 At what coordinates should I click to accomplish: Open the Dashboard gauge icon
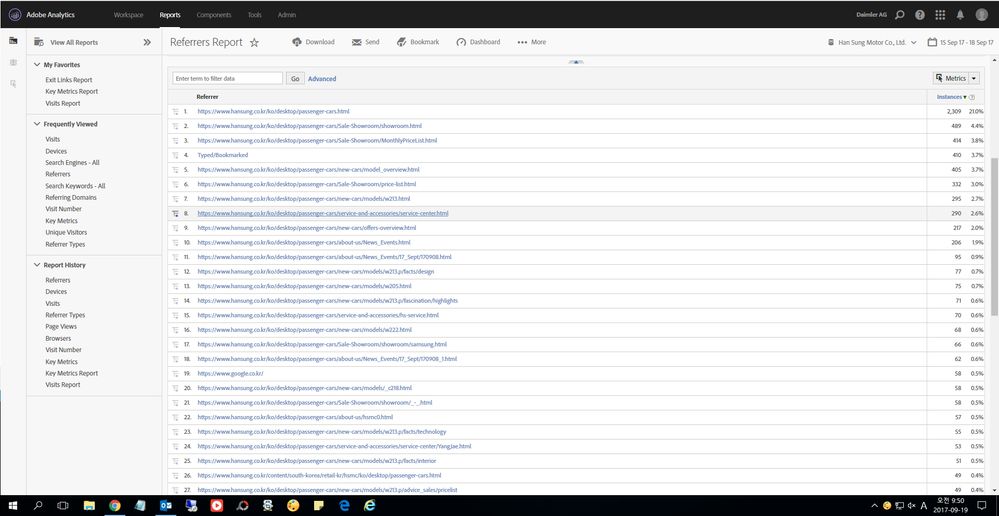(x=461, y=42)
